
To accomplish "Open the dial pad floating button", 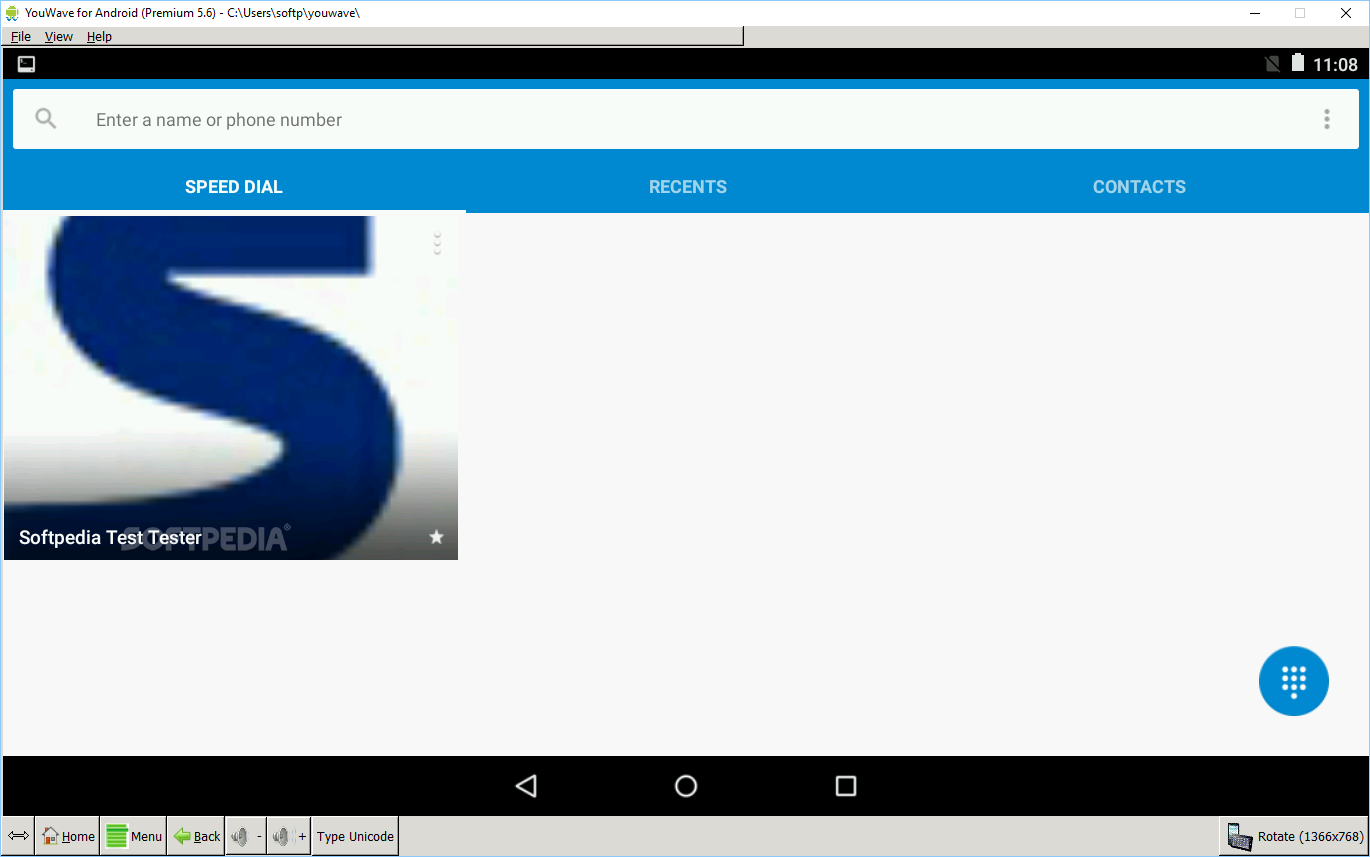I will pyautogui.click(x=1293, y=681).
